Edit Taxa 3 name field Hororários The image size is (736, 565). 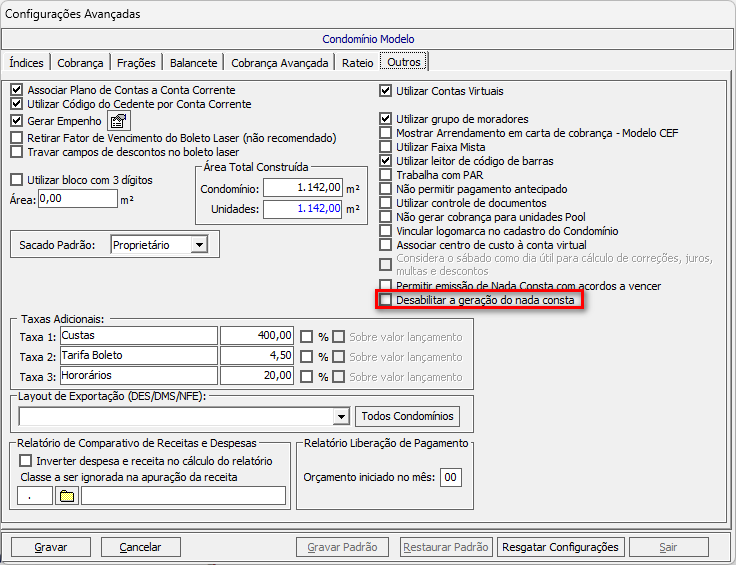pyautogui.click(x=139, y=376)
